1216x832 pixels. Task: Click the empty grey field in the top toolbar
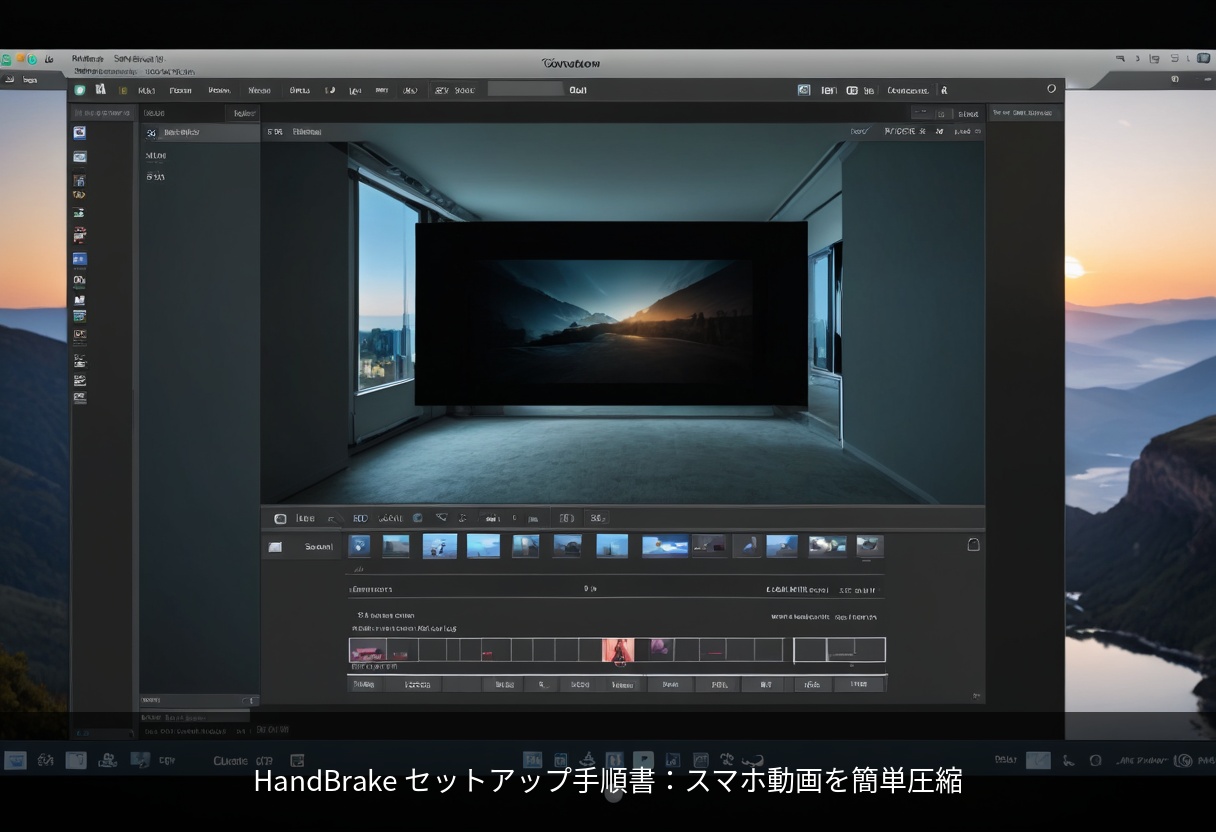pyautogui.click(x=525, y=89)
